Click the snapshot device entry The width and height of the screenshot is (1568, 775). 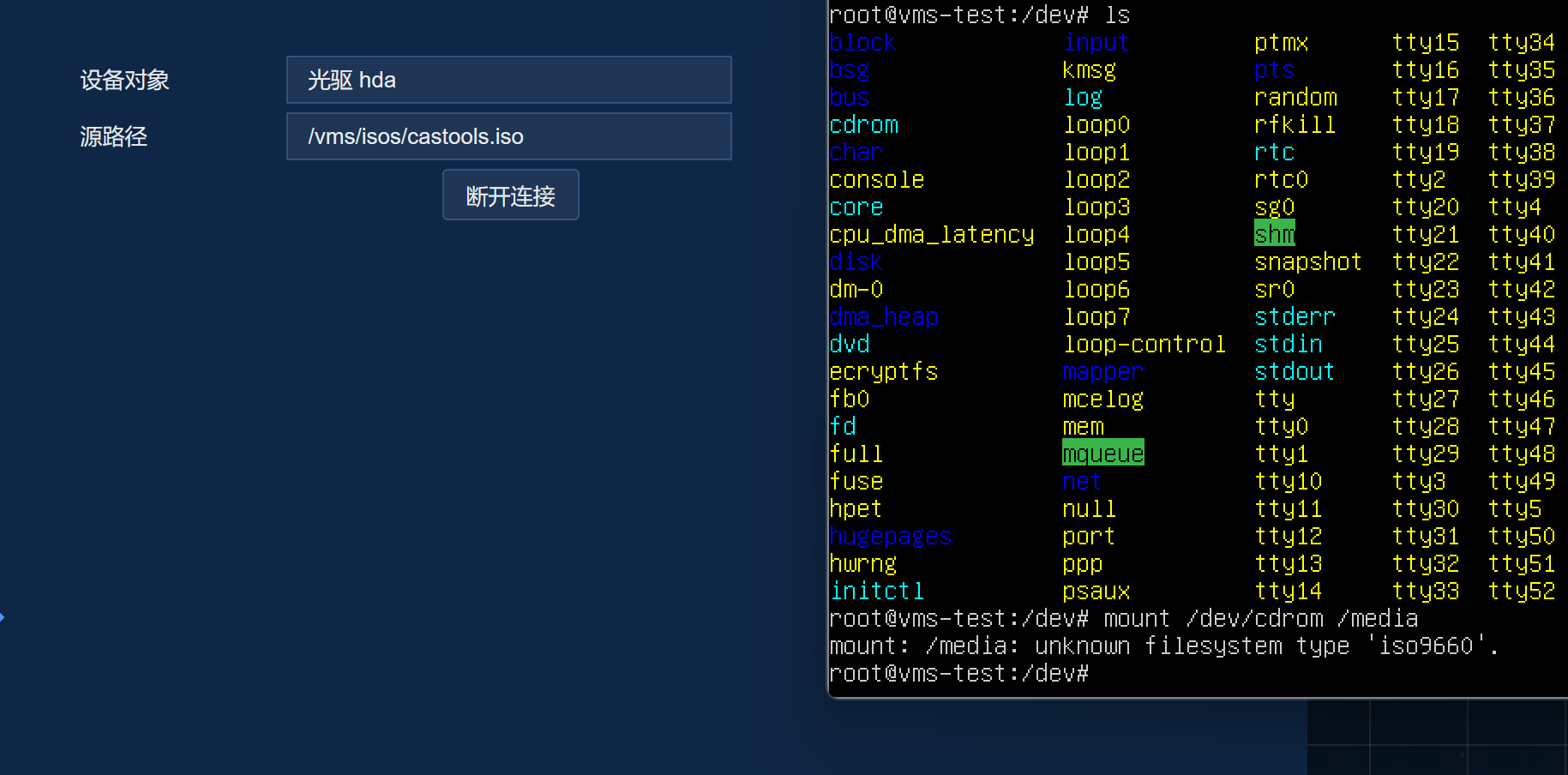pyautogui.click(x=1307, y=261)
